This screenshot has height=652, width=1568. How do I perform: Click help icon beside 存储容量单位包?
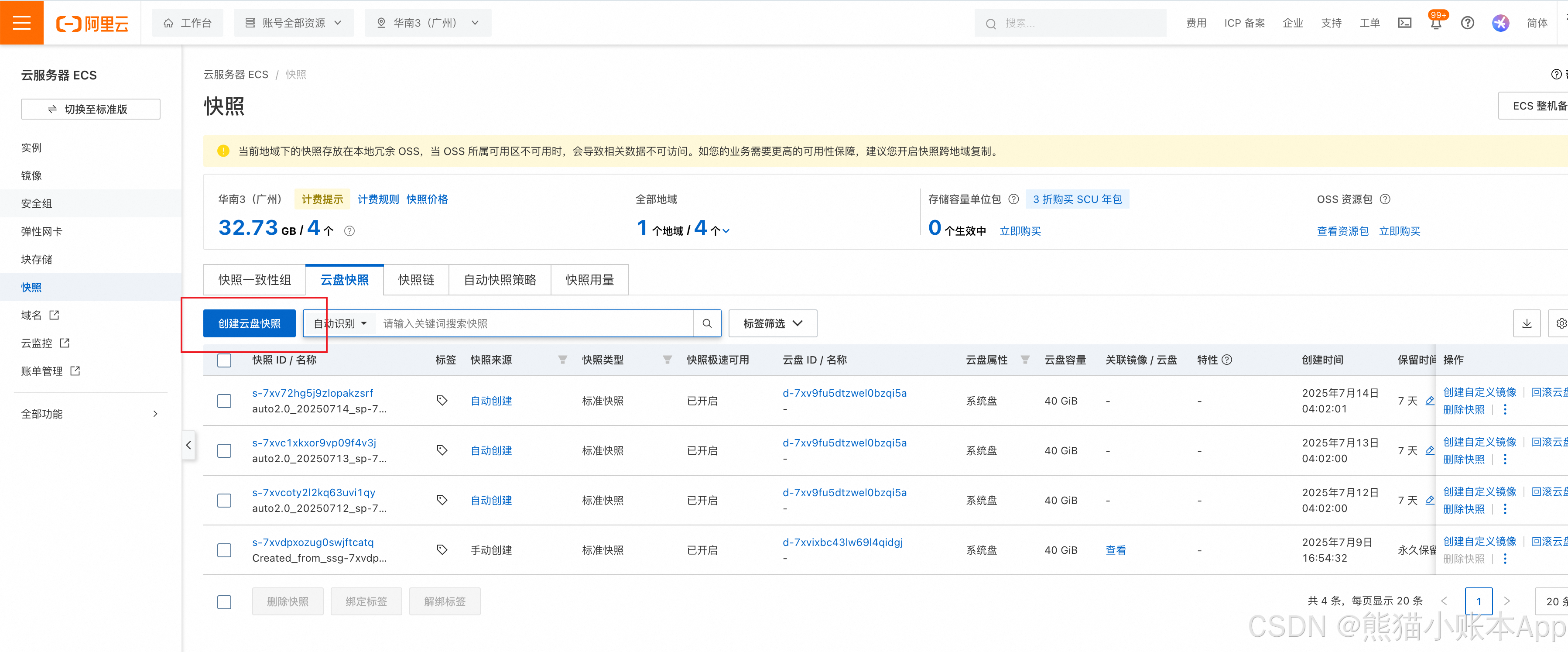(x=1013, y=199)
